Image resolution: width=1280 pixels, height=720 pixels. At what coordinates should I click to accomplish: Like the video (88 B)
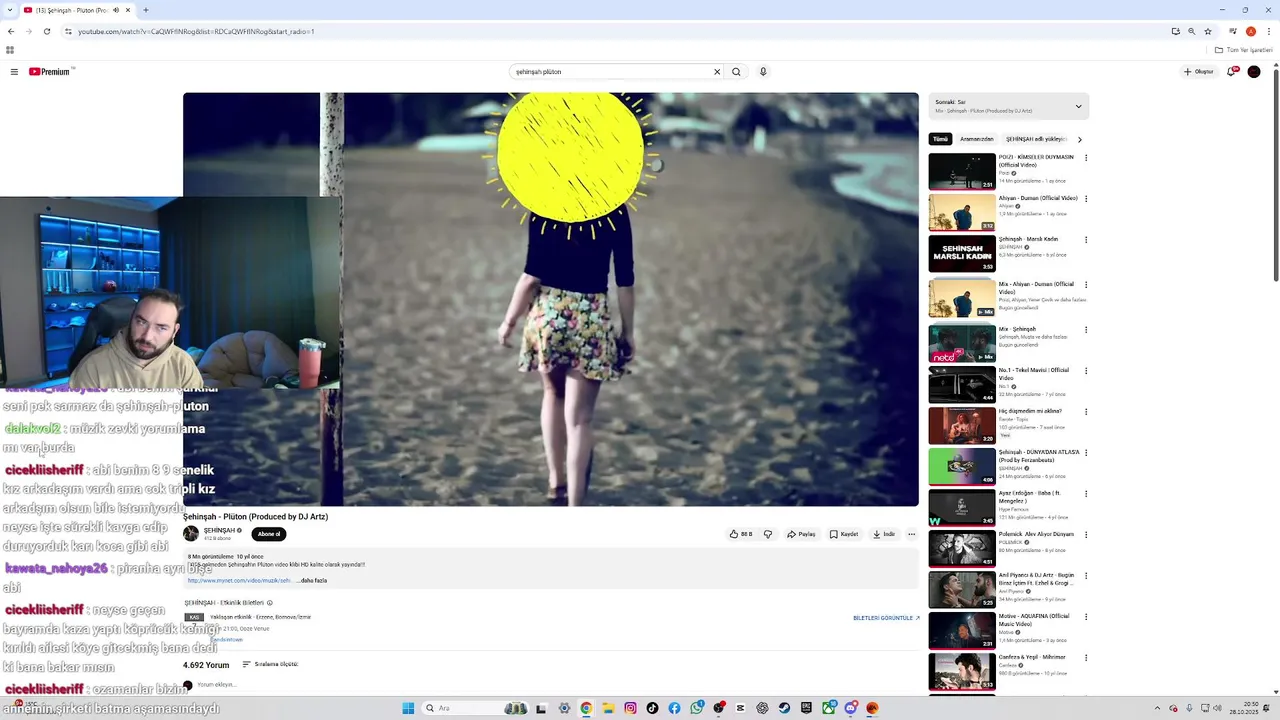741,534
